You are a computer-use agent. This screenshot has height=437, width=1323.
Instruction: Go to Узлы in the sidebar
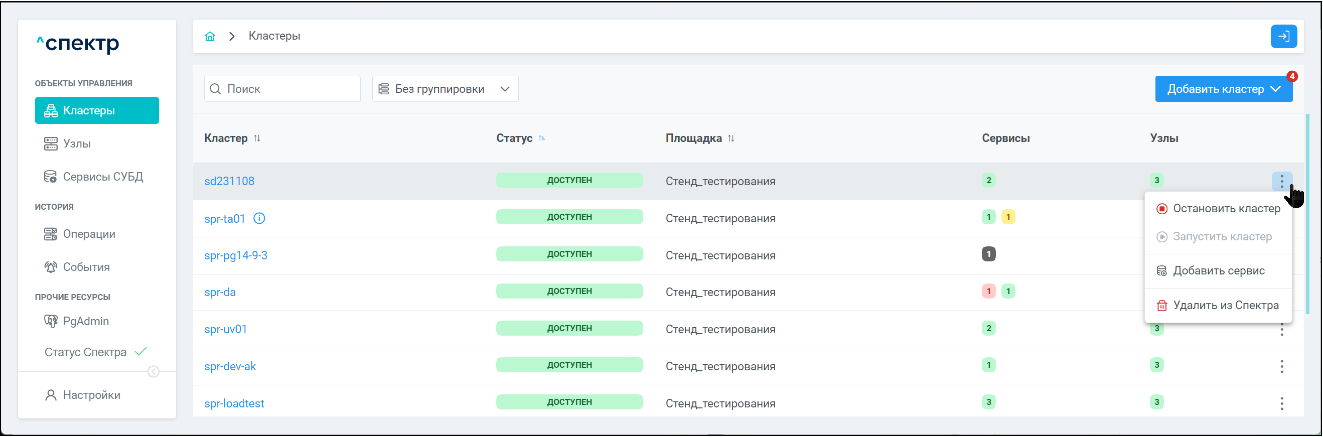[77, 144]
